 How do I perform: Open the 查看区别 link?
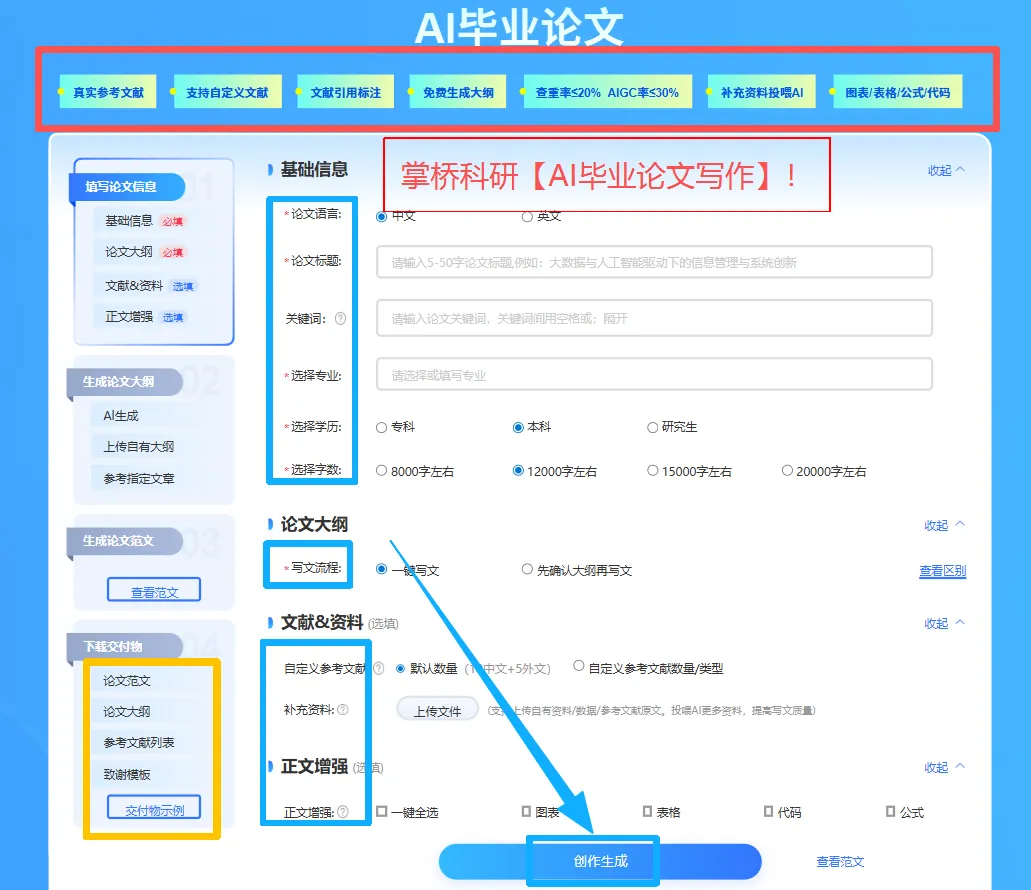tap(942, 571)
